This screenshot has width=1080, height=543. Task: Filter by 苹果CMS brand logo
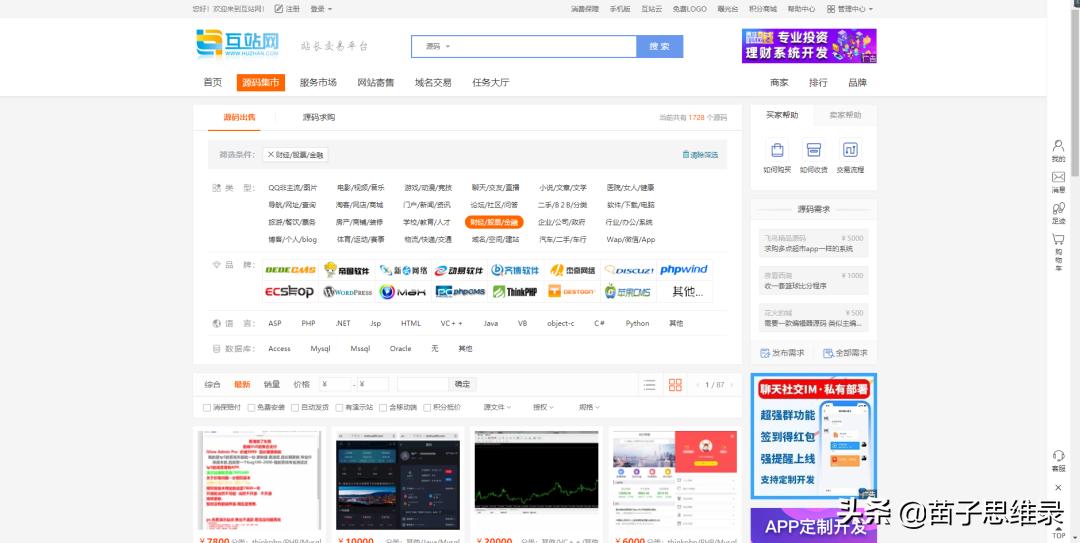coord(628,291)
